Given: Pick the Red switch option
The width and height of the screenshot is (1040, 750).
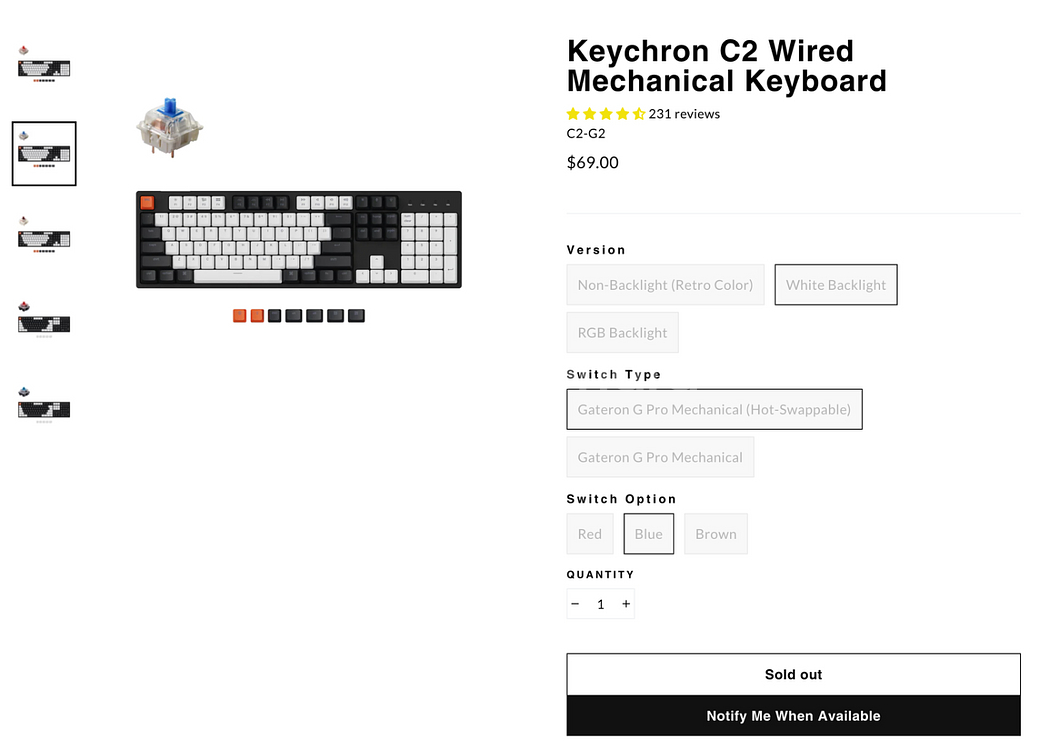Looking at the screenshot, I should [590, 534].
